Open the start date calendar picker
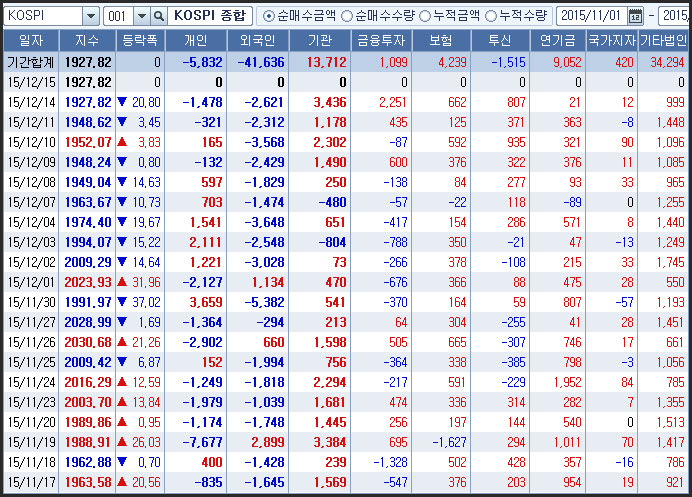Screen dimensions: 692x497 (x=635, y=16)
